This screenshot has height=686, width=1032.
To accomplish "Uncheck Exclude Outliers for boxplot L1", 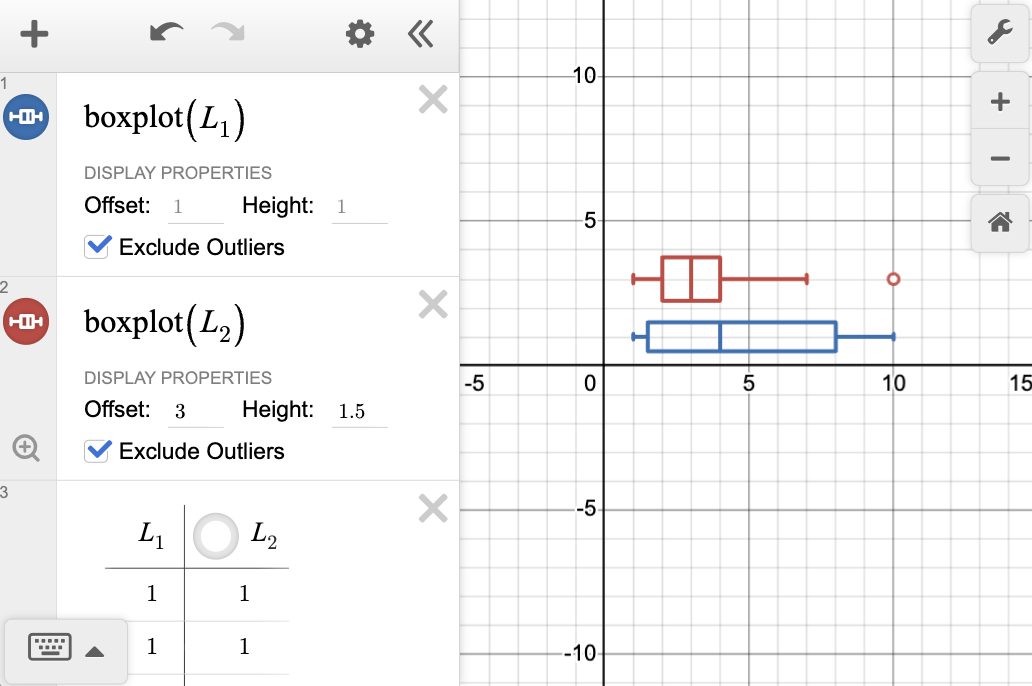I will pos(97,247).
